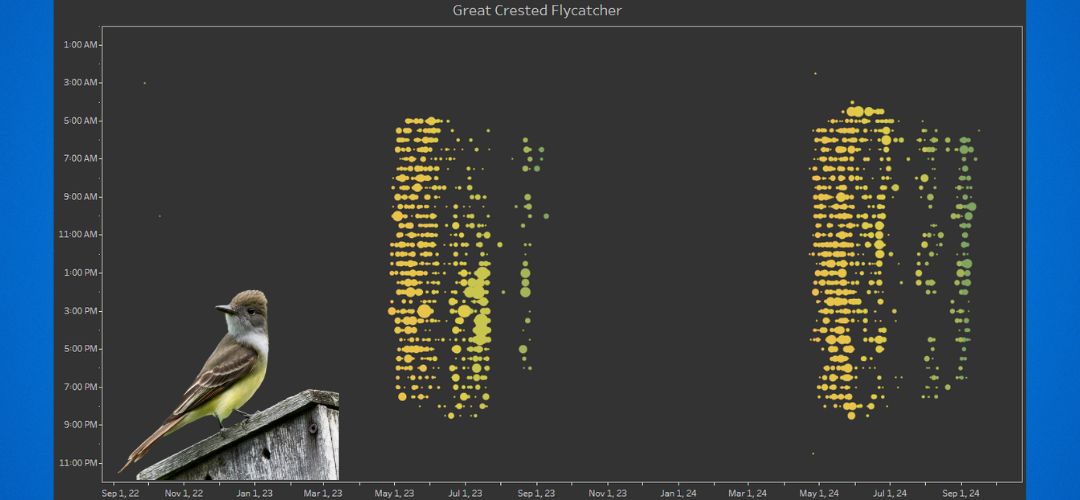Select the "1:00 AM" y-axis label
This screenshot has height=500, width=1080.
(x=81, y=45)
